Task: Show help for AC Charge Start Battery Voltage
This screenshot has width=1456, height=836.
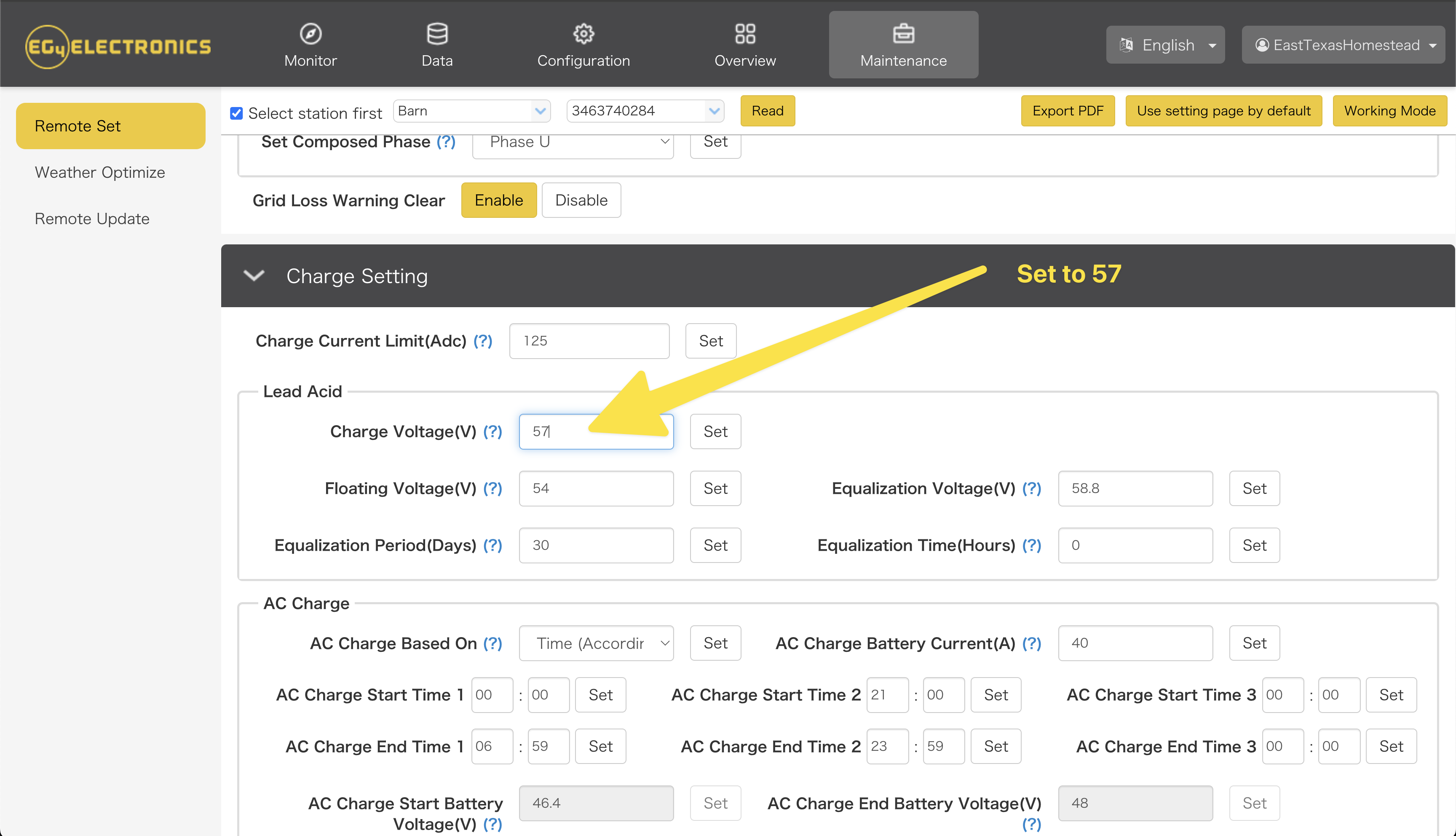Action: point(492,824)
